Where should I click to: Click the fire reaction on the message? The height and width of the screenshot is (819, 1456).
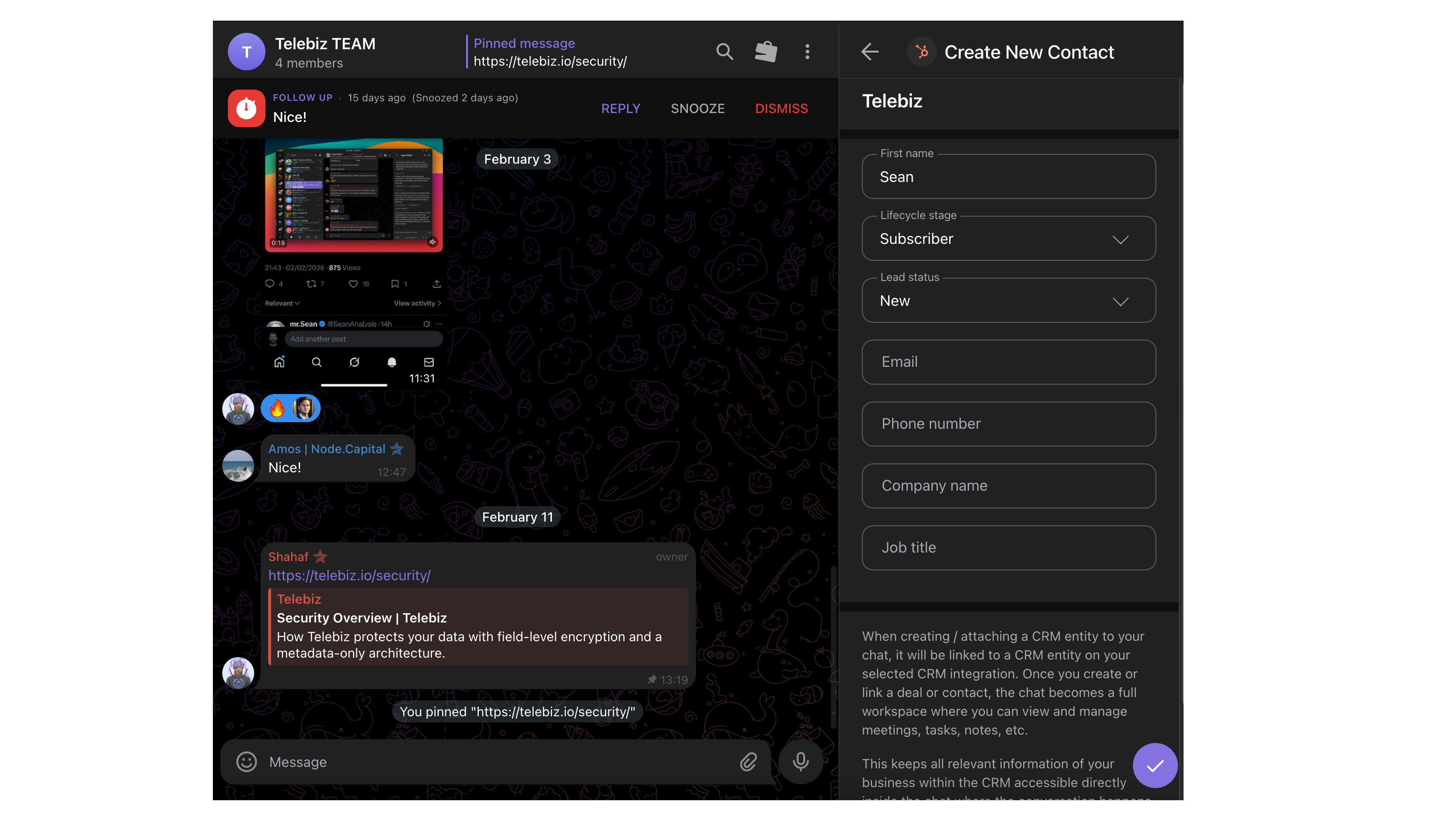tap(277, 408)
